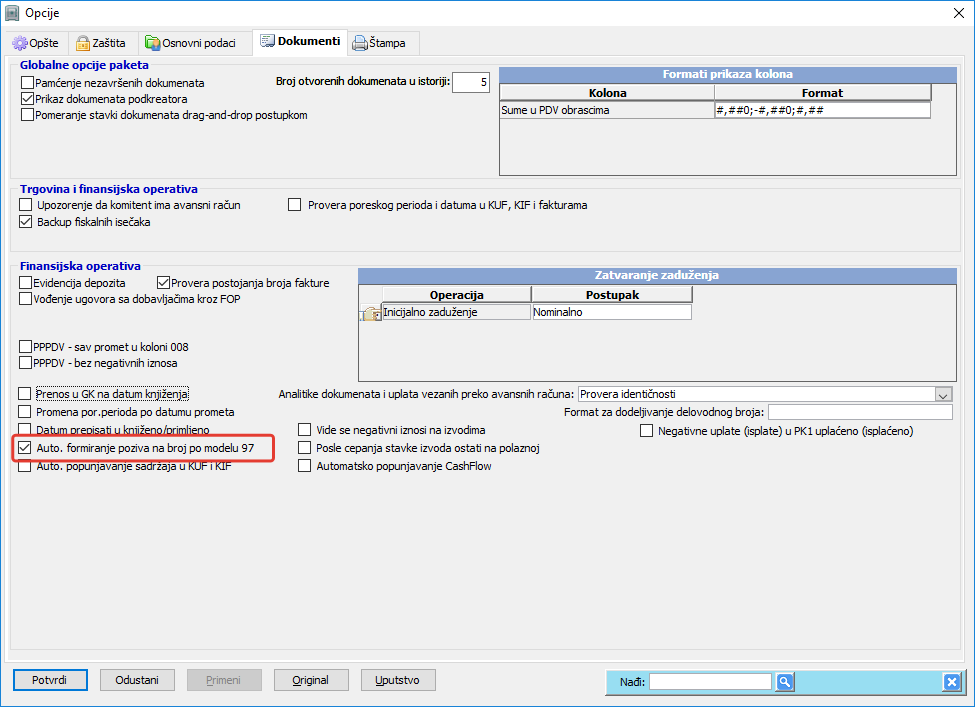
Task: Click the Odustani button
Action: 137,680
